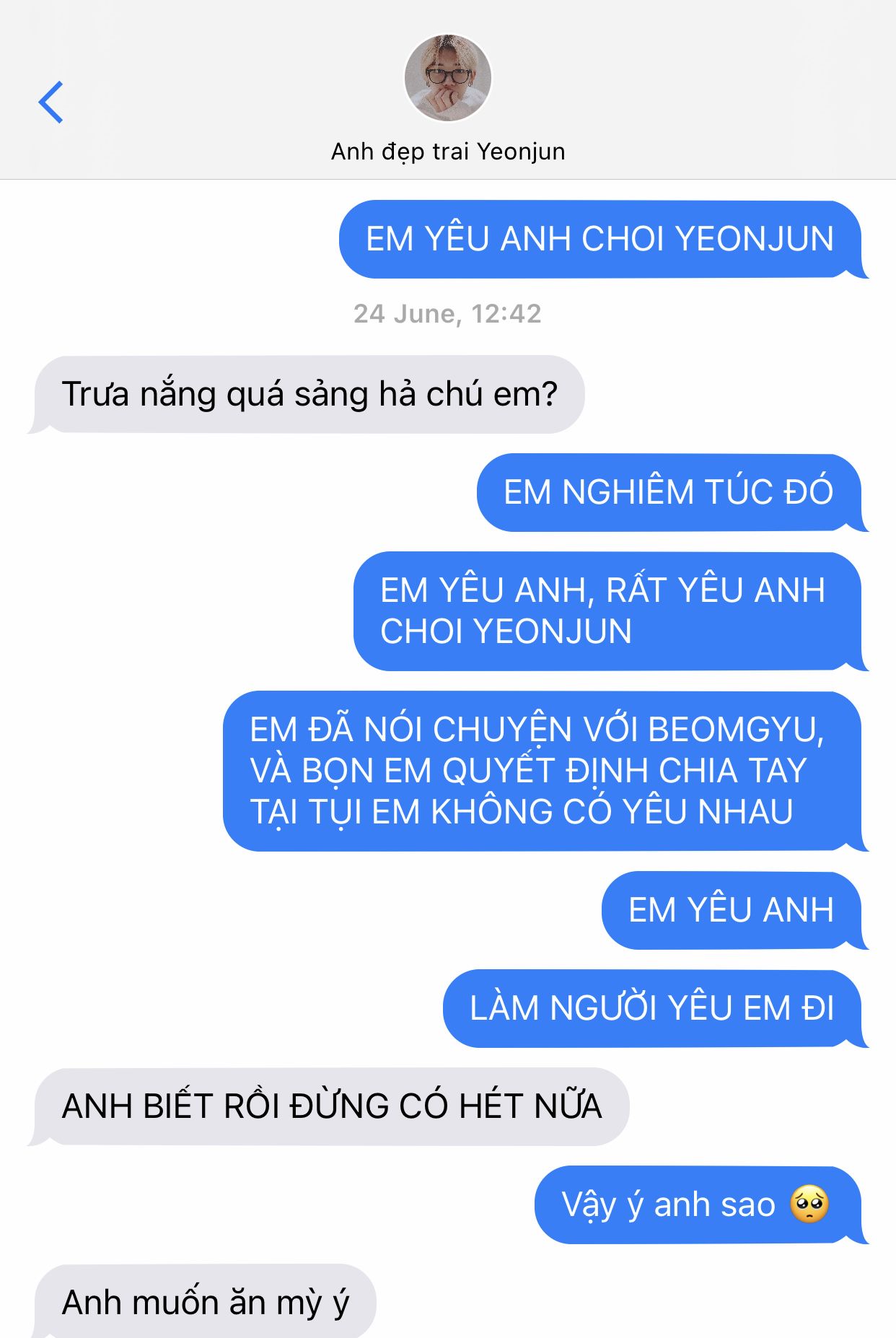Tap the blue back arrow

pos(50,102)
